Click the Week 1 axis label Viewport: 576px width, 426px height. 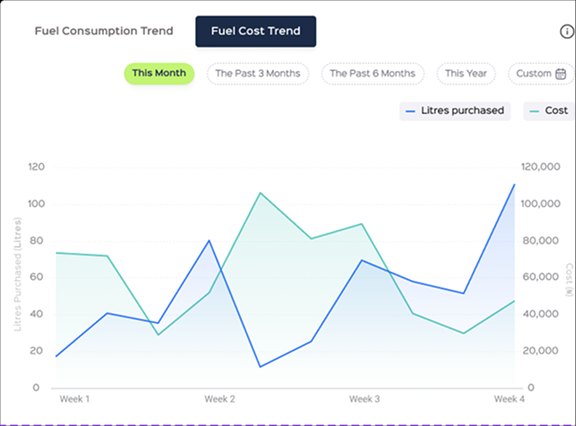click(x=75, y=399)
